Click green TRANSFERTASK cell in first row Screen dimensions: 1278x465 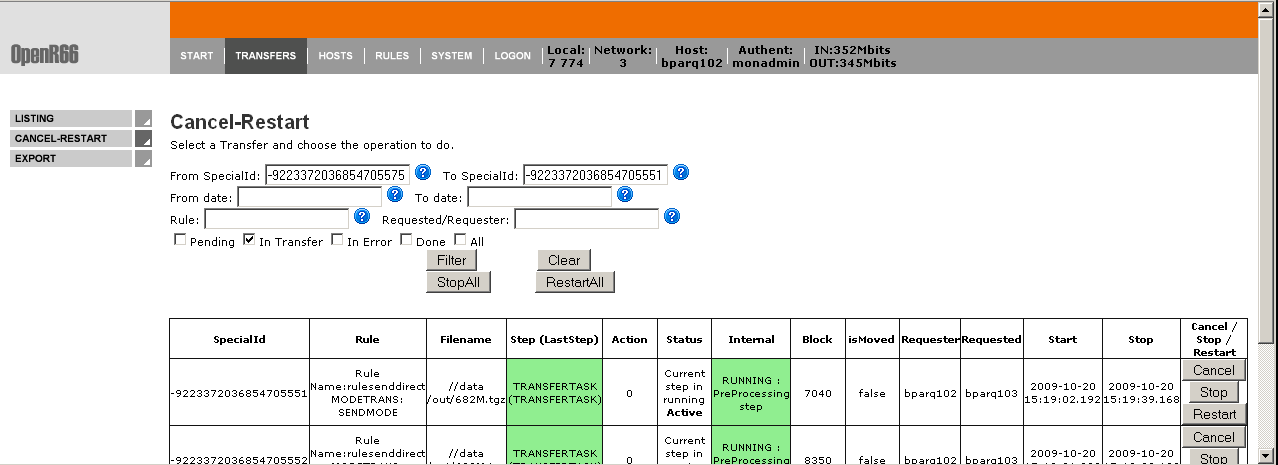pos(555,393)
